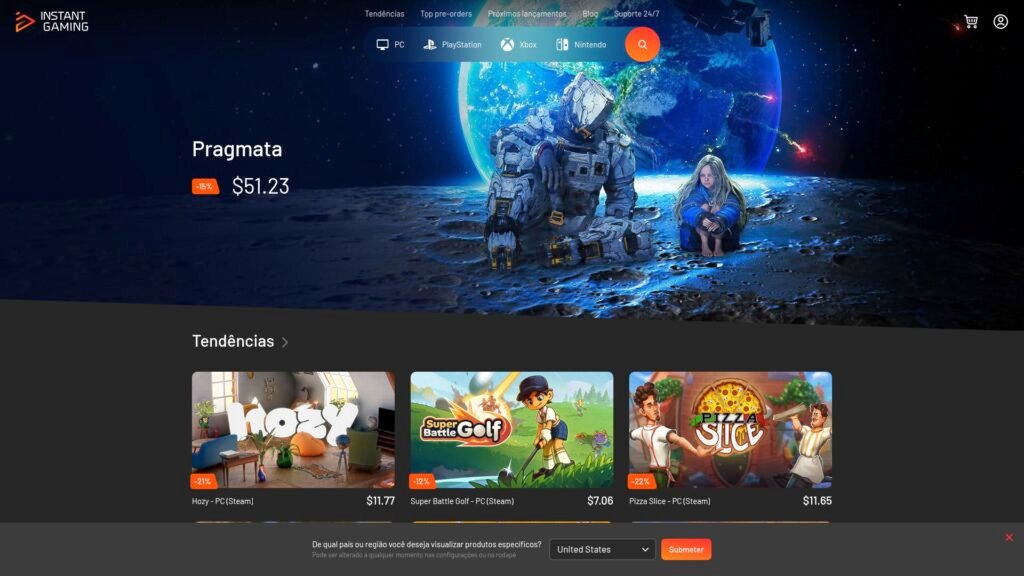The image size is (1024, 576).
Task: Click the Instant Gaming logo
Action: (x=52, y=22)
